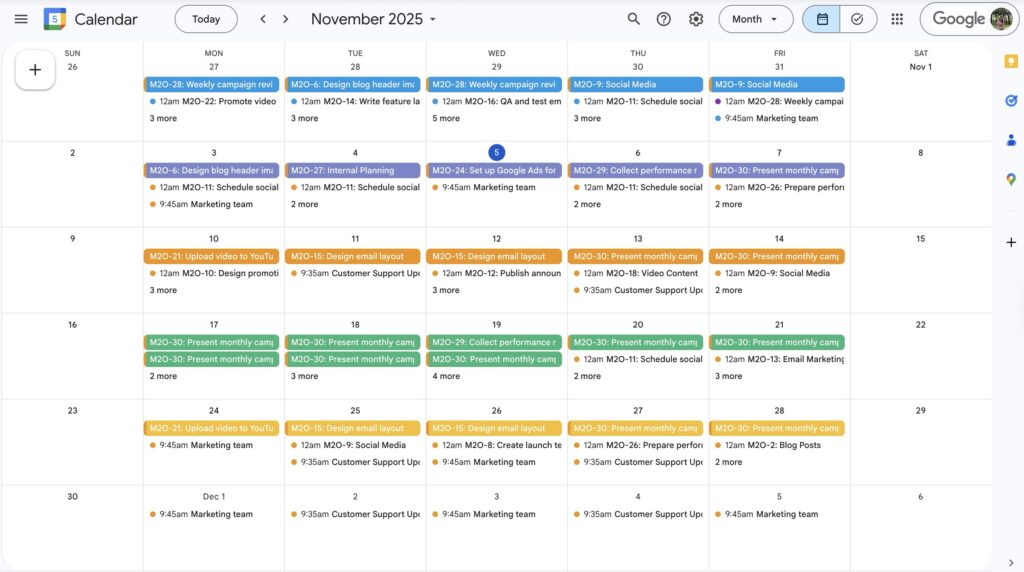Open M2O-14: Write feature event
Viewport: 1024px width, 572px height.
353,101
